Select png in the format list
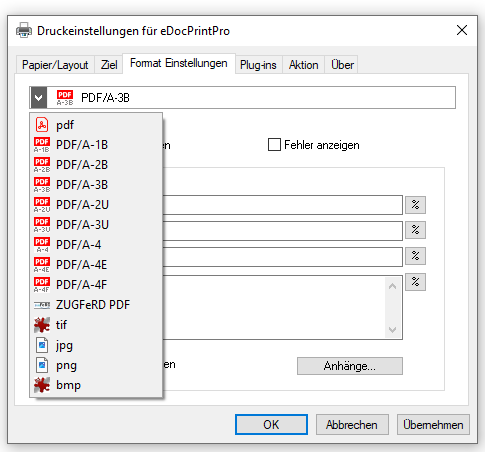 (x=66, y=365)
